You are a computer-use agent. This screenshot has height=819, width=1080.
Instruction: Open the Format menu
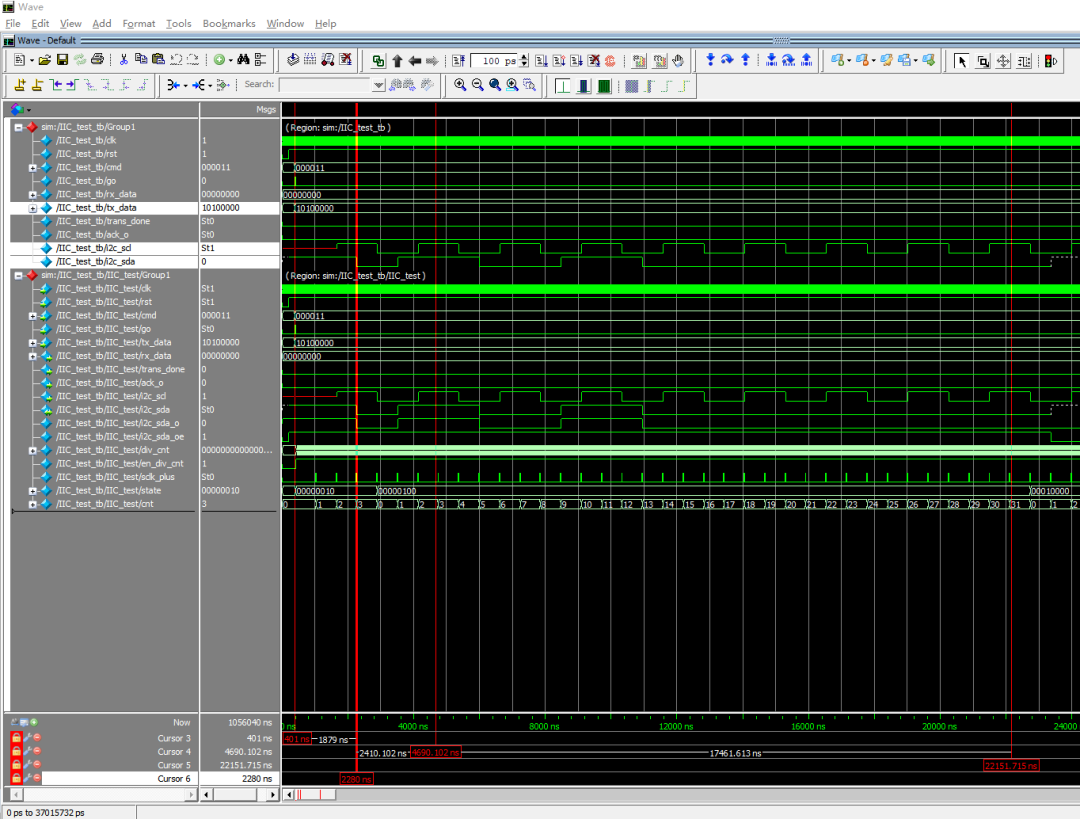pos(139,23)
